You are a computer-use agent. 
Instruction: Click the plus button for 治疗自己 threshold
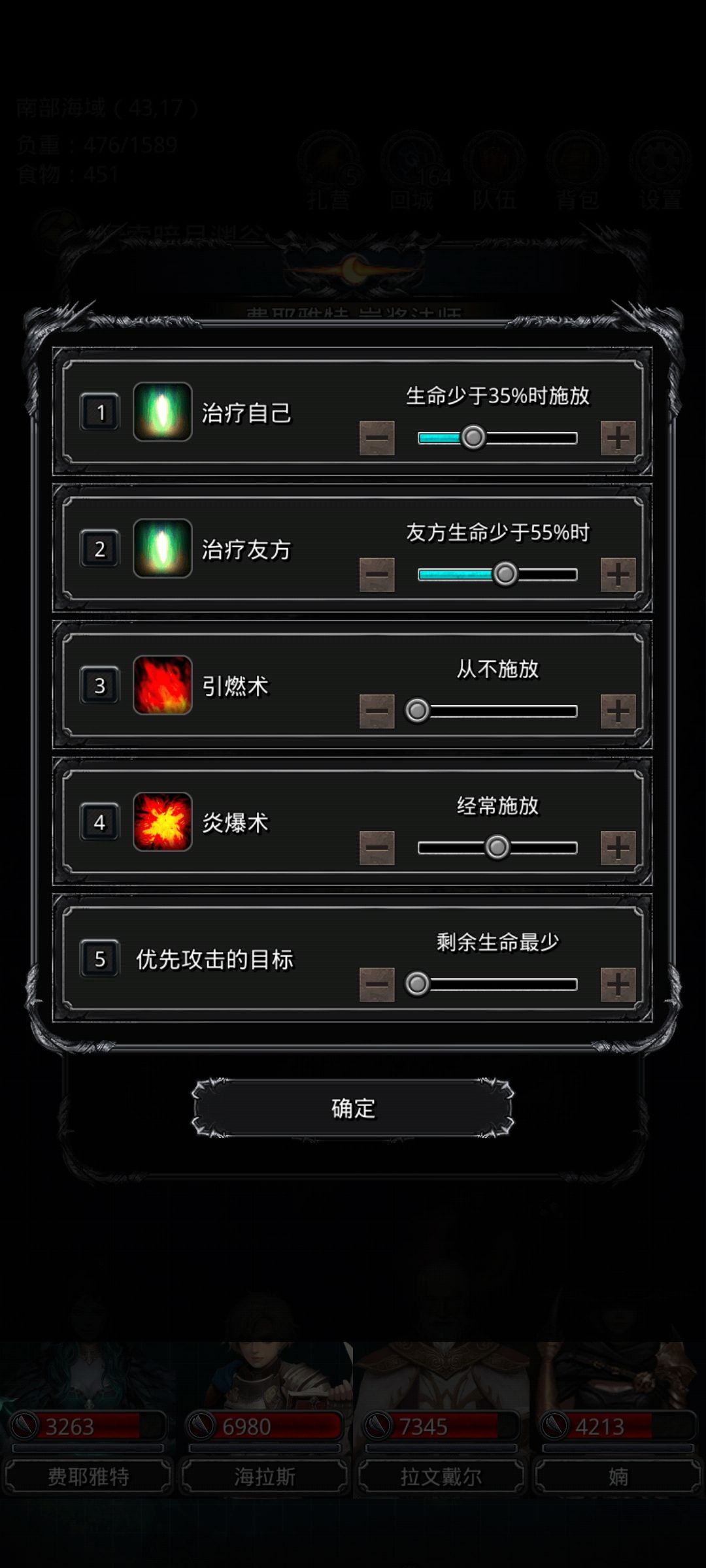(618, 438)
